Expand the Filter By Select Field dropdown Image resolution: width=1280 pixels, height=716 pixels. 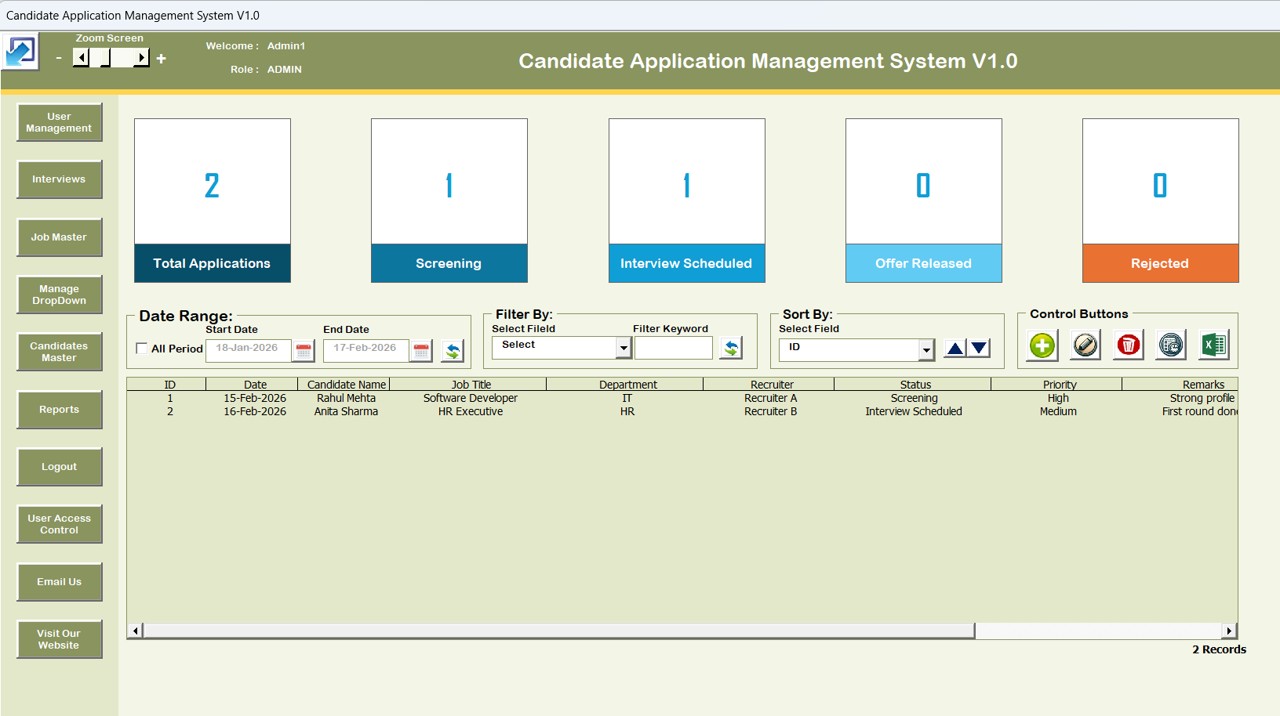point(624,348)
